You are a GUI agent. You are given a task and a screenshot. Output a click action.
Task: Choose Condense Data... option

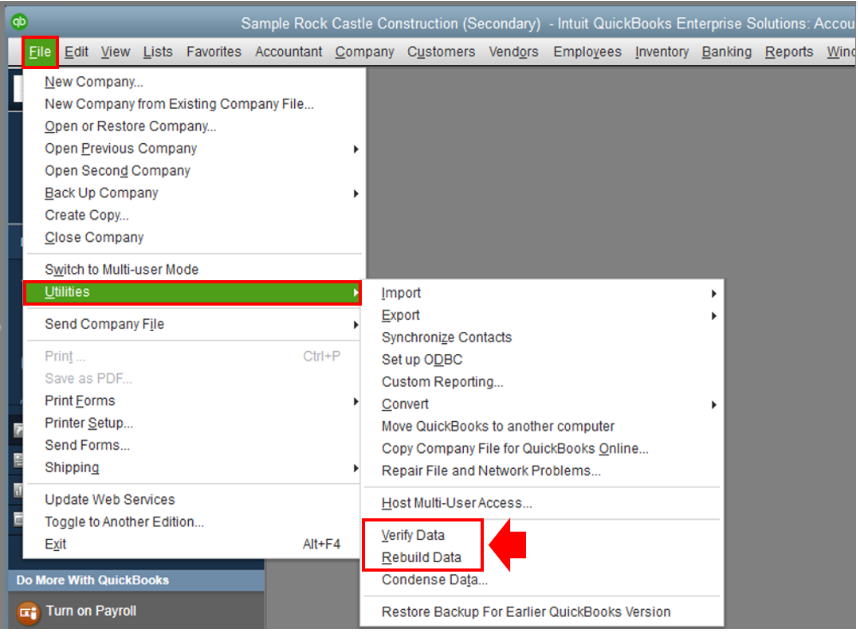click(x=542, y=580)
